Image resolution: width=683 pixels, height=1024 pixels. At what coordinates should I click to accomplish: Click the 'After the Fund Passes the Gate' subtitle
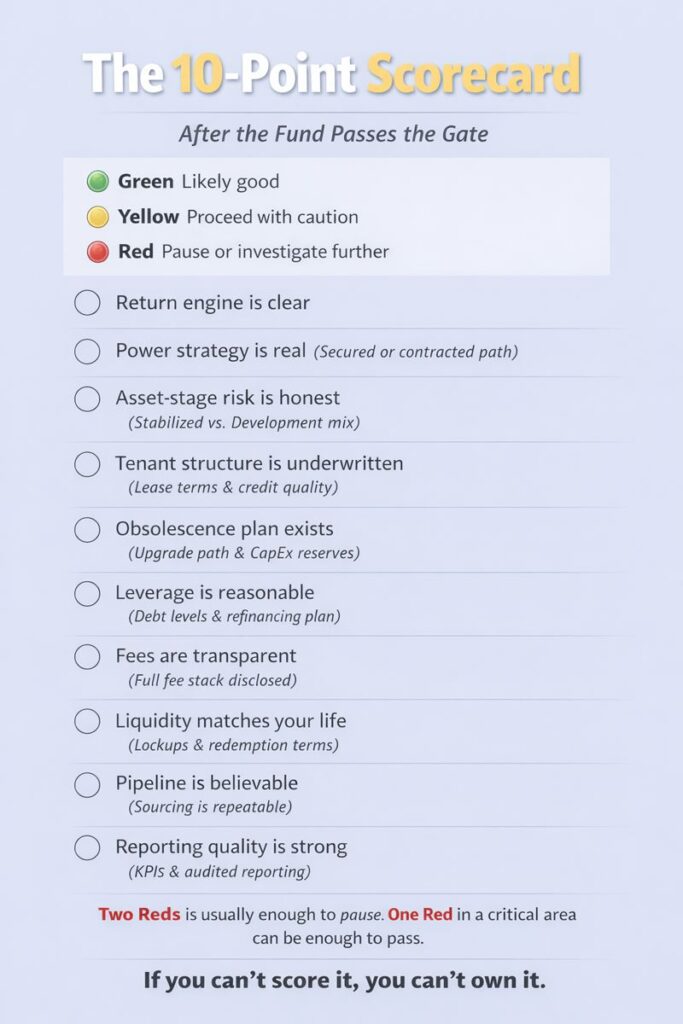click(333, 134)
